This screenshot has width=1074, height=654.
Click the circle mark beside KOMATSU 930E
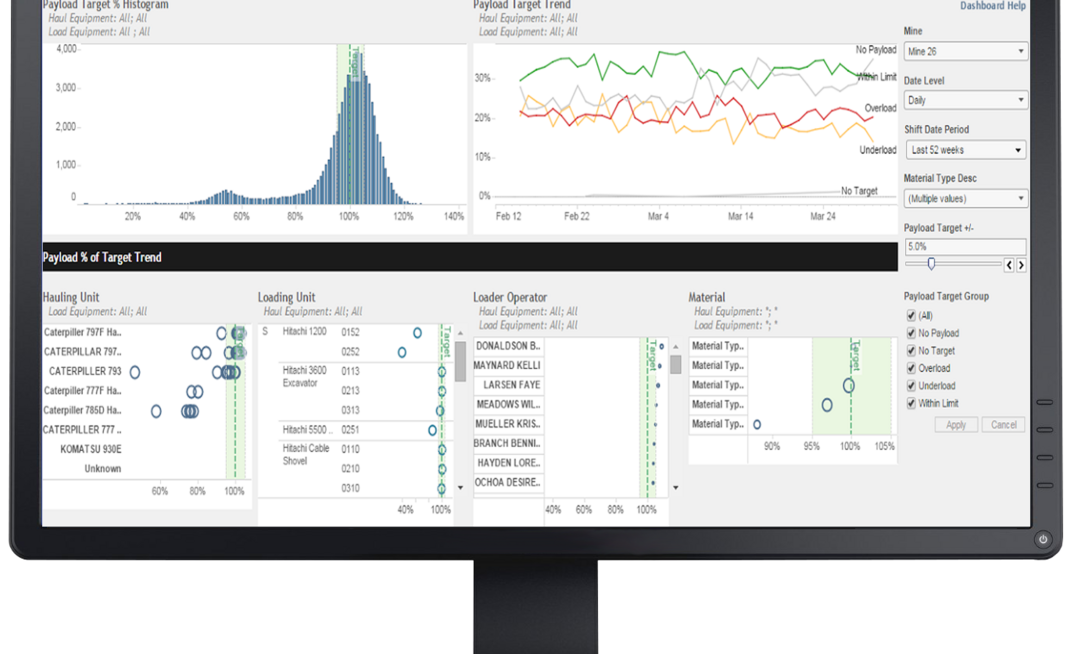(x=234, y=447)
